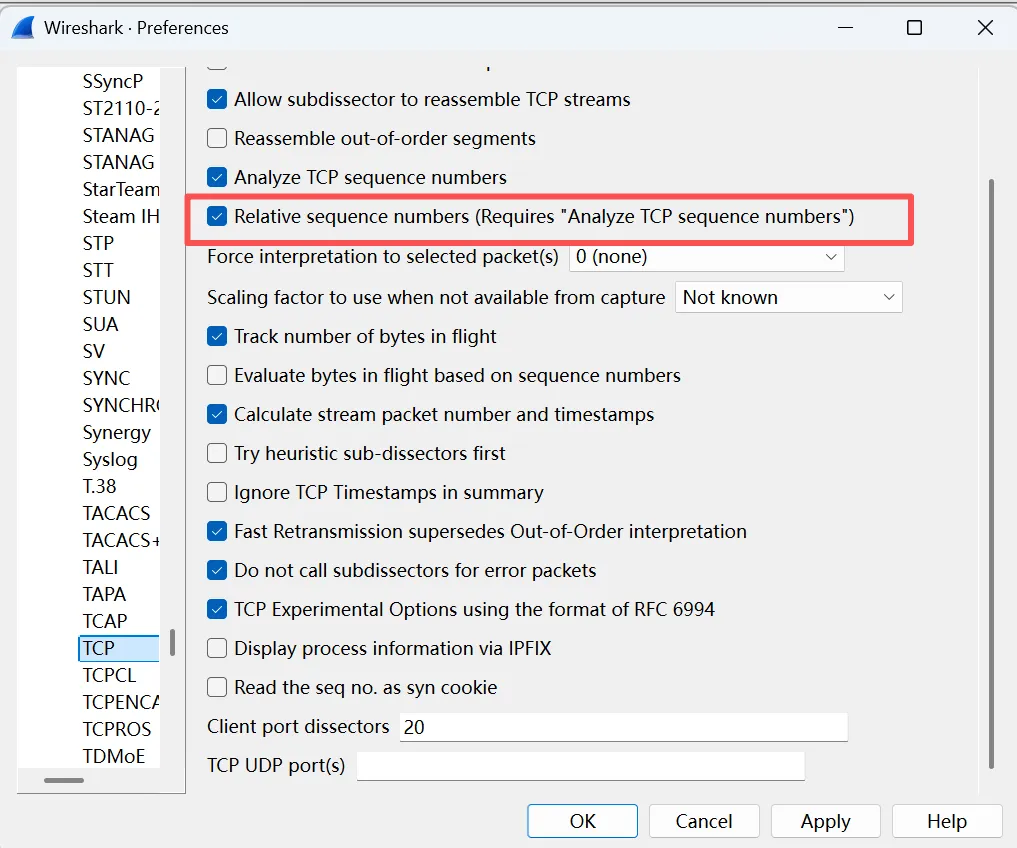This screenshot has height=848, width=1017.
Task: Open Force interpretation to selected packet dropdown
Action: tap(706, 257)
